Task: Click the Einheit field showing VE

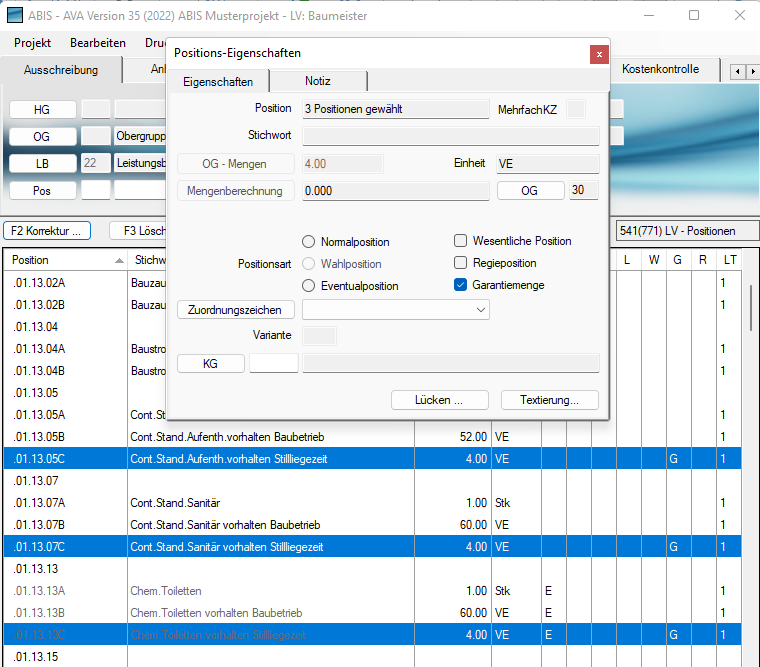Action: (x=547, y=164)
